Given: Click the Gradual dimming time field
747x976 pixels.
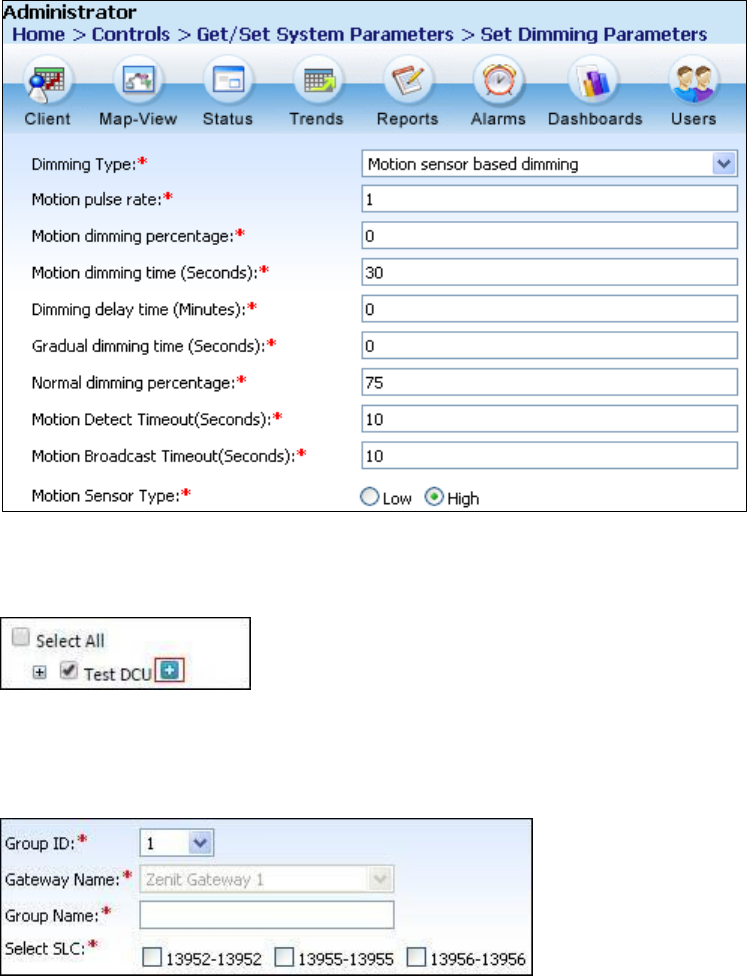Looking at the screenshot, I should [x=549, y=345].
